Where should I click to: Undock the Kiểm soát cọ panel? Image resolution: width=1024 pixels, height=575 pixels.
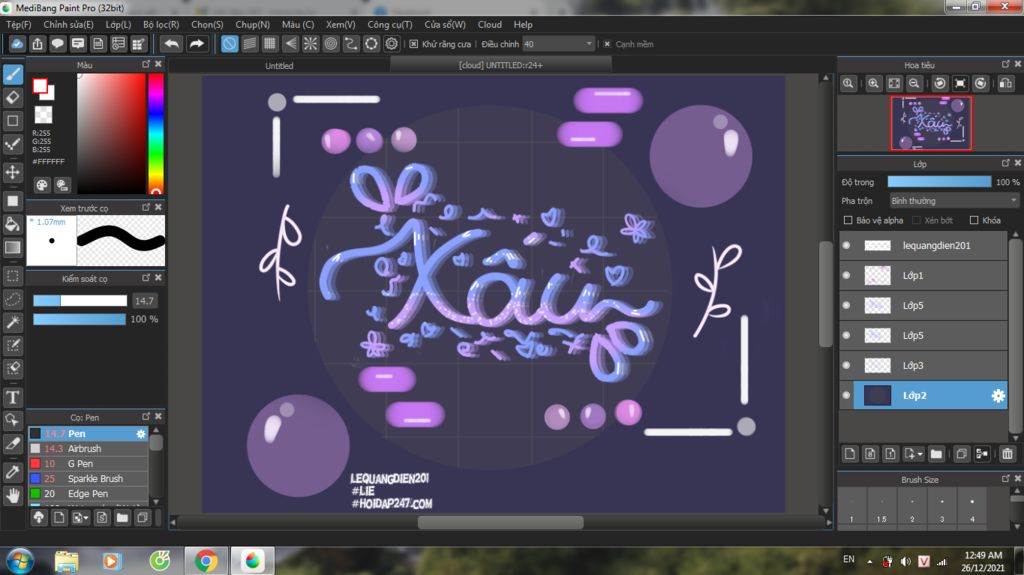146,278
